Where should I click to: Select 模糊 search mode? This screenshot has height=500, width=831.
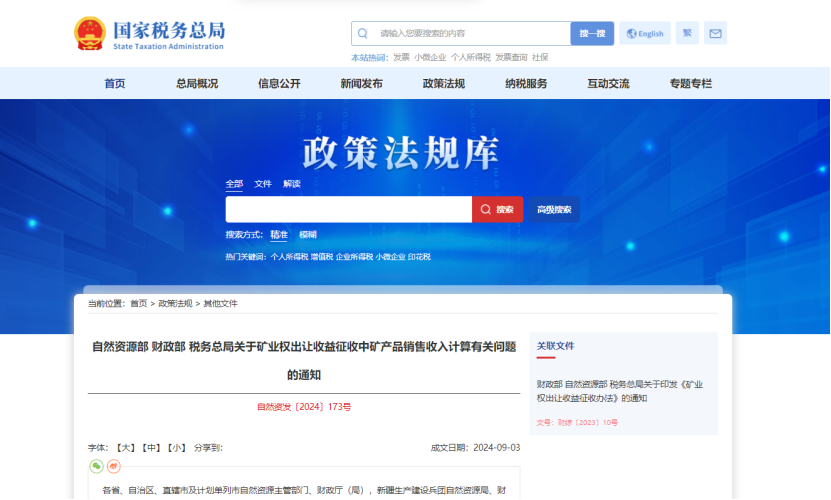[x=307, y=234]
